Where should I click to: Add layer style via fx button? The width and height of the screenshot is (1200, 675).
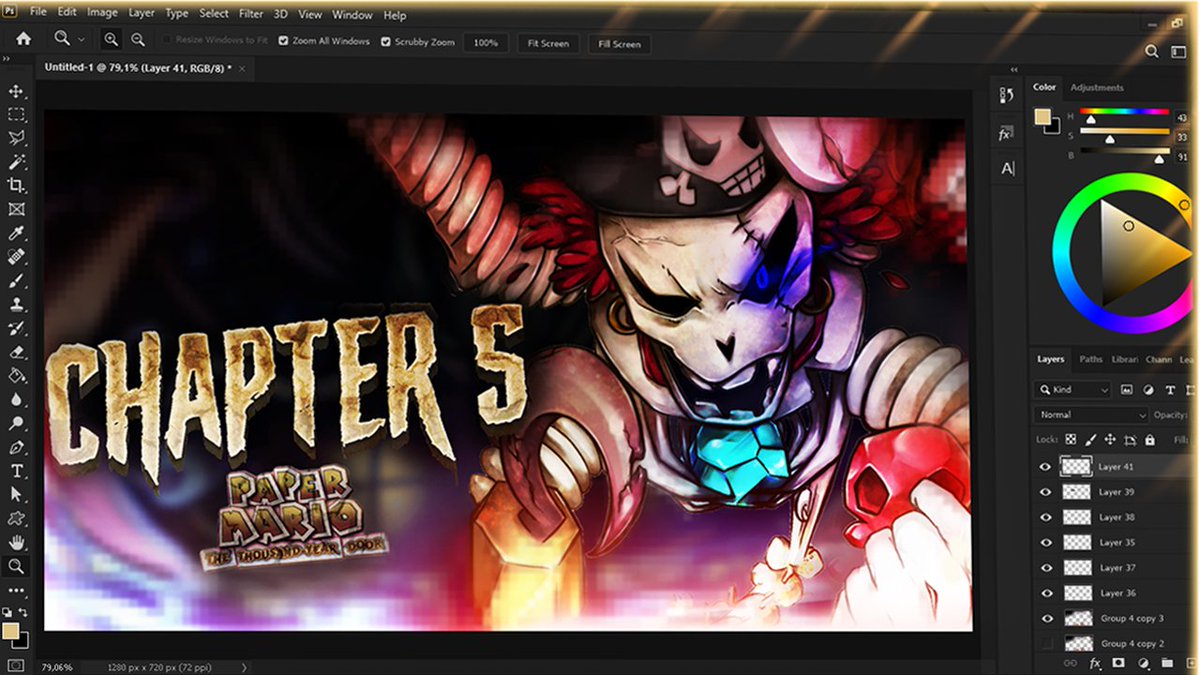point(1095,663)
